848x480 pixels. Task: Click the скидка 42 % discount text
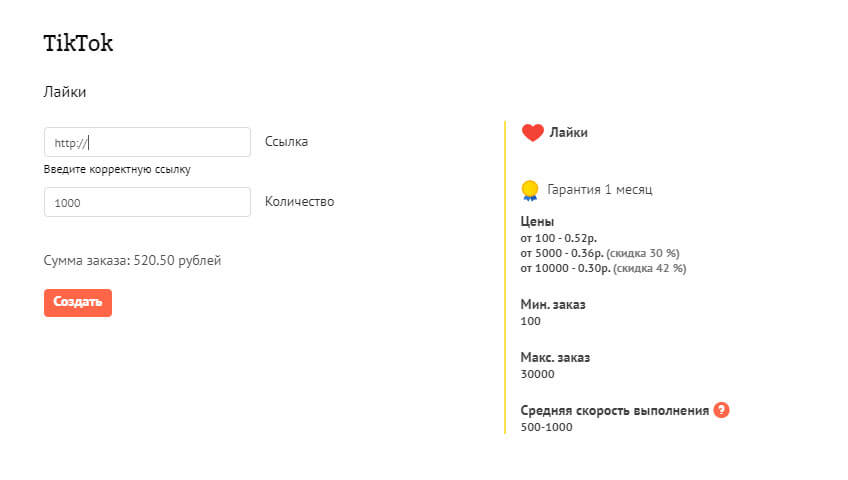(x=649, y=268)
